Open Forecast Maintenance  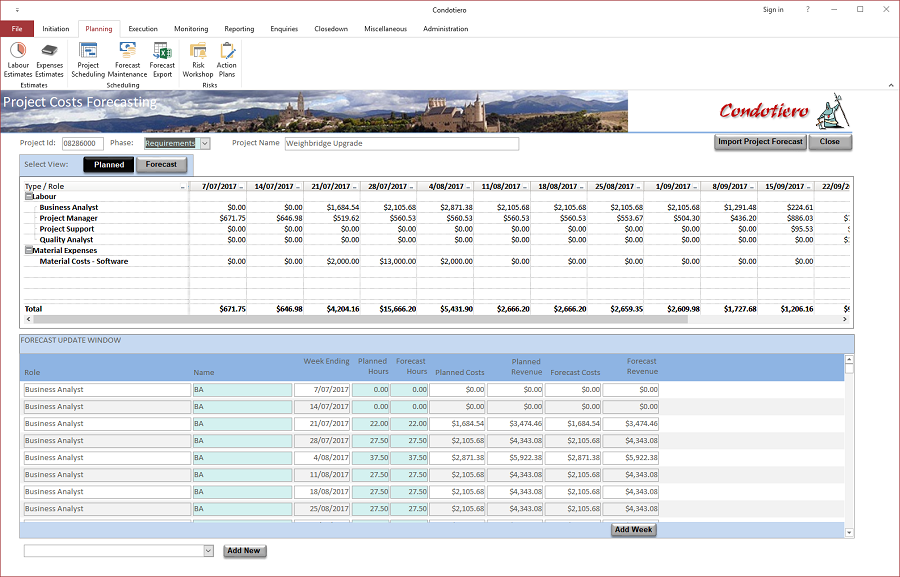click(x=127, y=60)
